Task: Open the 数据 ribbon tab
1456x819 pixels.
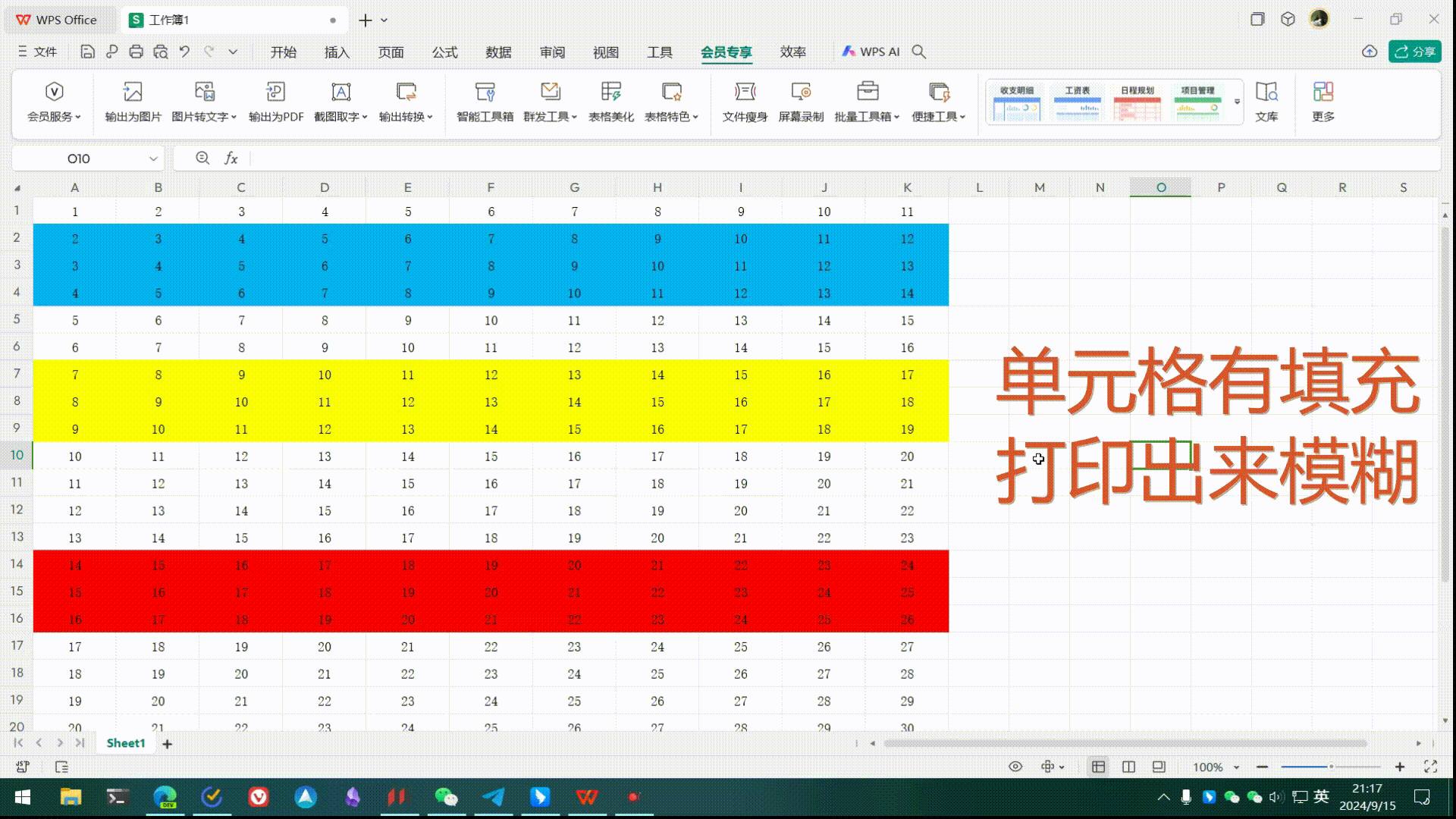Action: 498,52
